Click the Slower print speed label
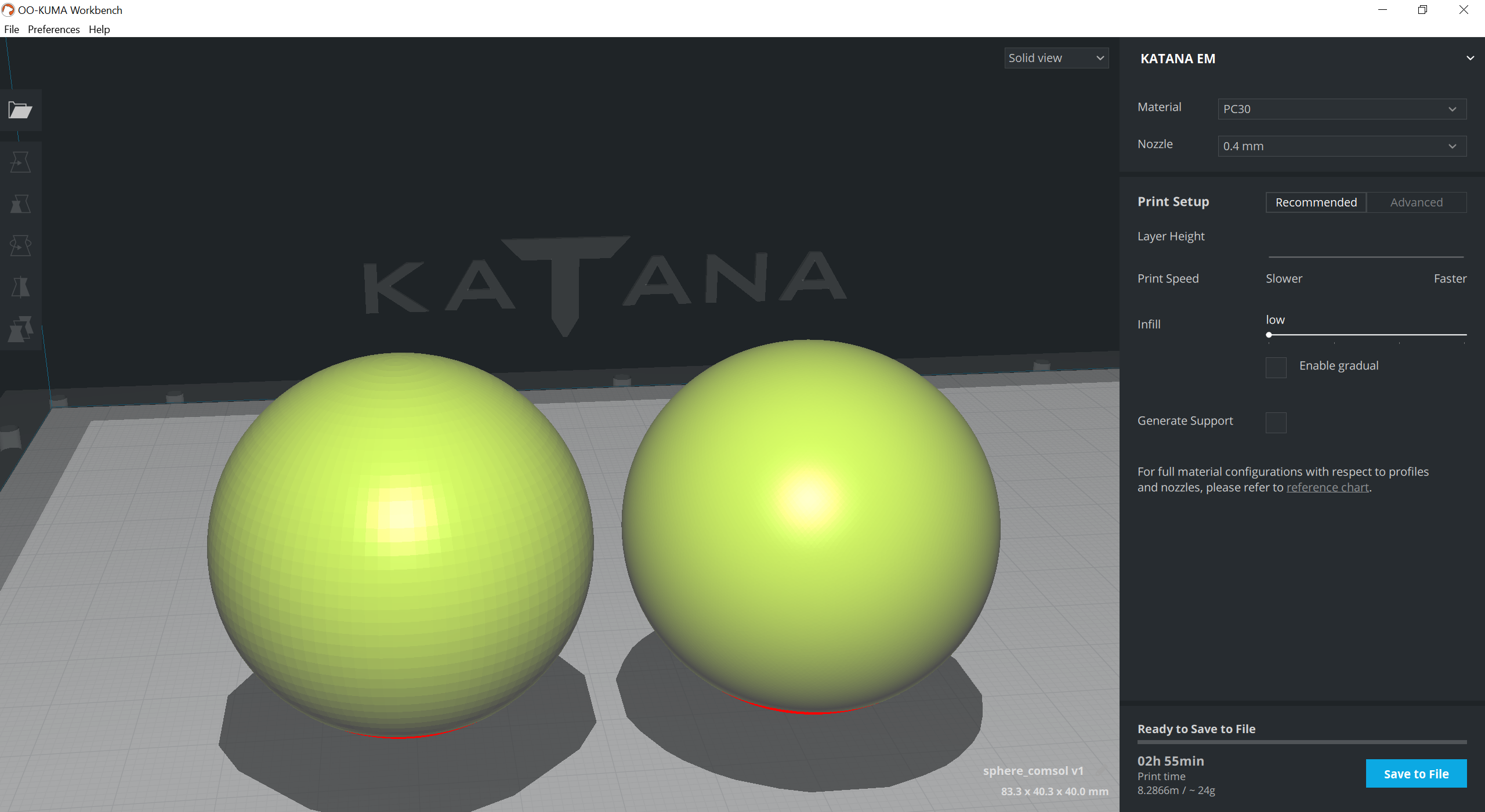Image resolution: width=1485 pixels, height=812 pixels. (1284, 278)
